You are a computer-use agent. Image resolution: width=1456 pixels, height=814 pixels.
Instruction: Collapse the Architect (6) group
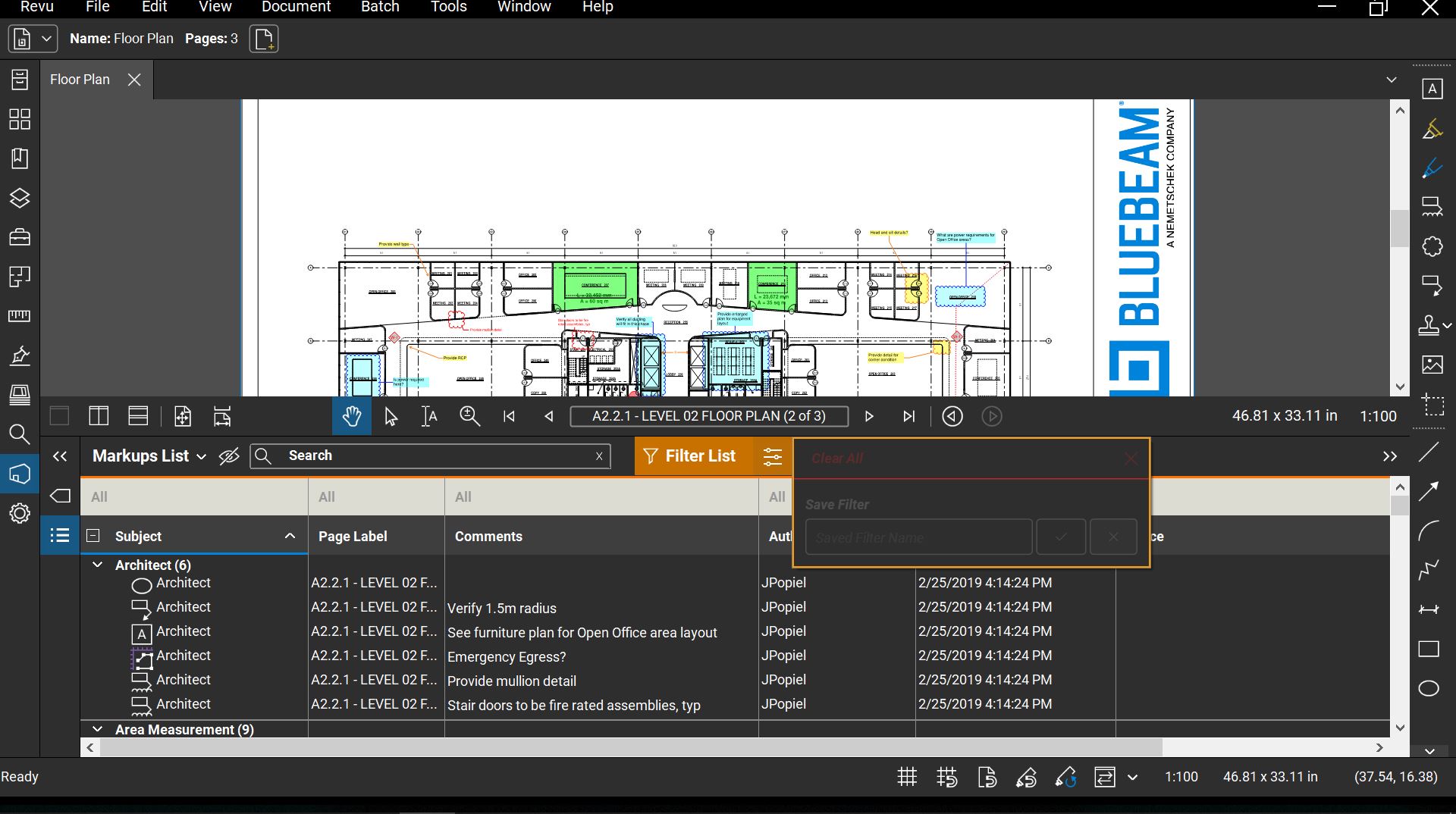[97, 565]
